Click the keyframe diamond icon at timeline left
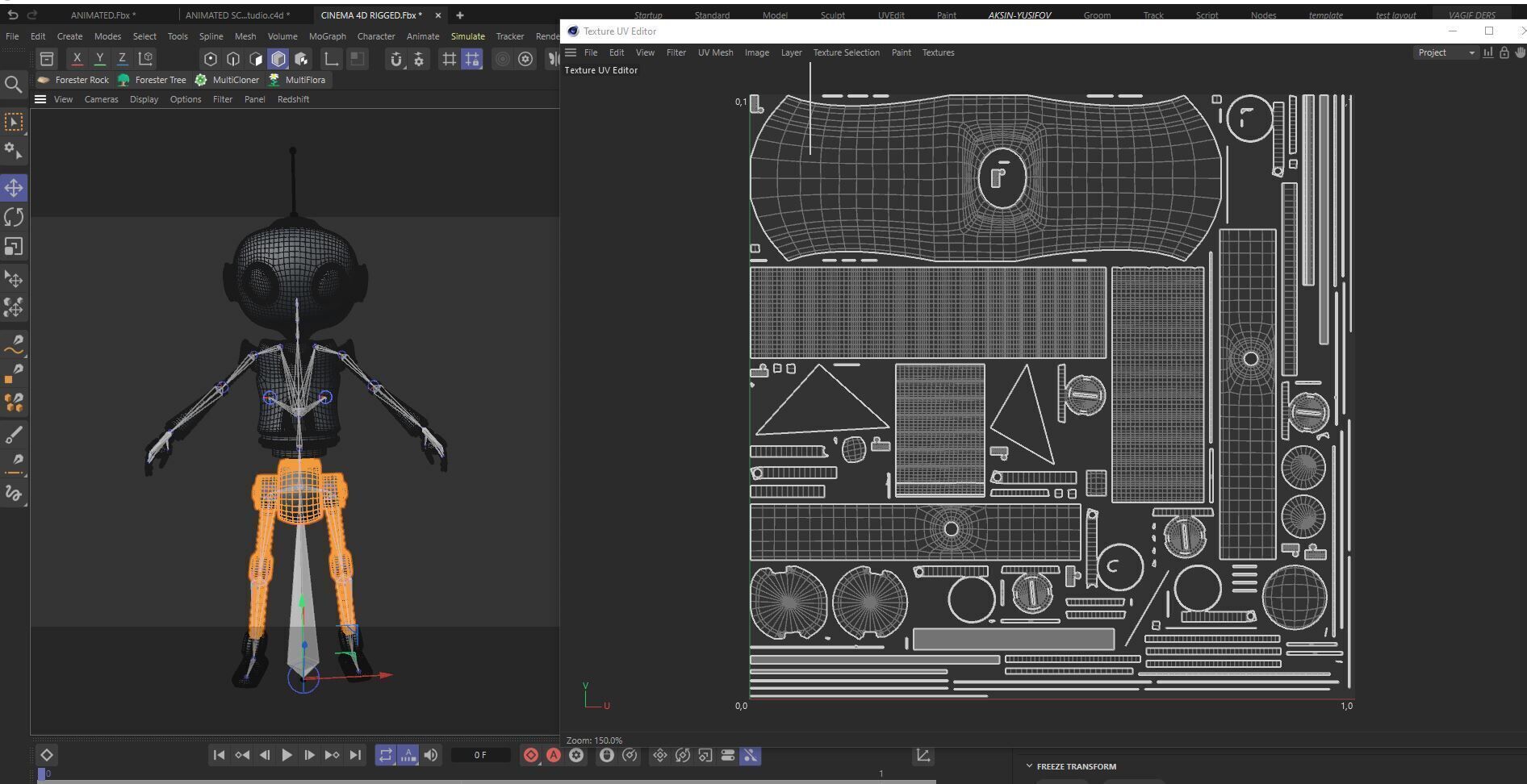The image size is (1527, 784). (47, 755)
